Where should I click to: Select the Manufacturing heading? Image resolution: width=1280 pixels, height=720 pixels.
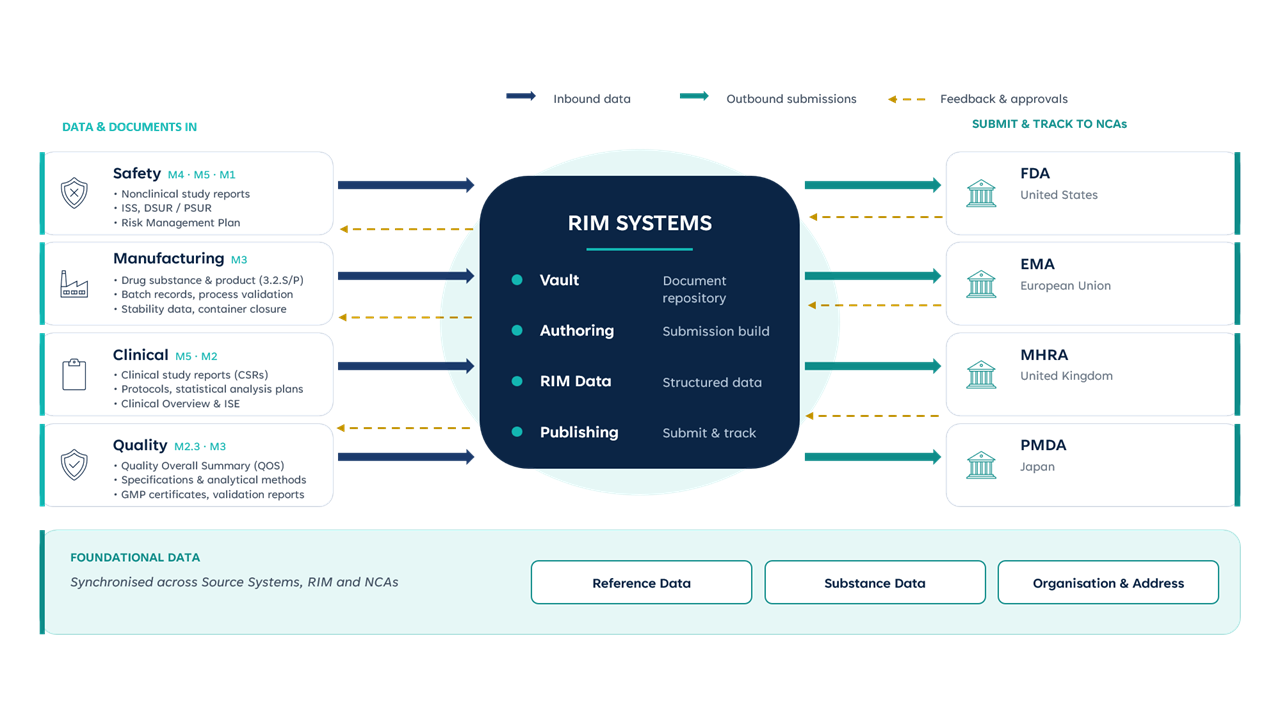coord(168,258)
